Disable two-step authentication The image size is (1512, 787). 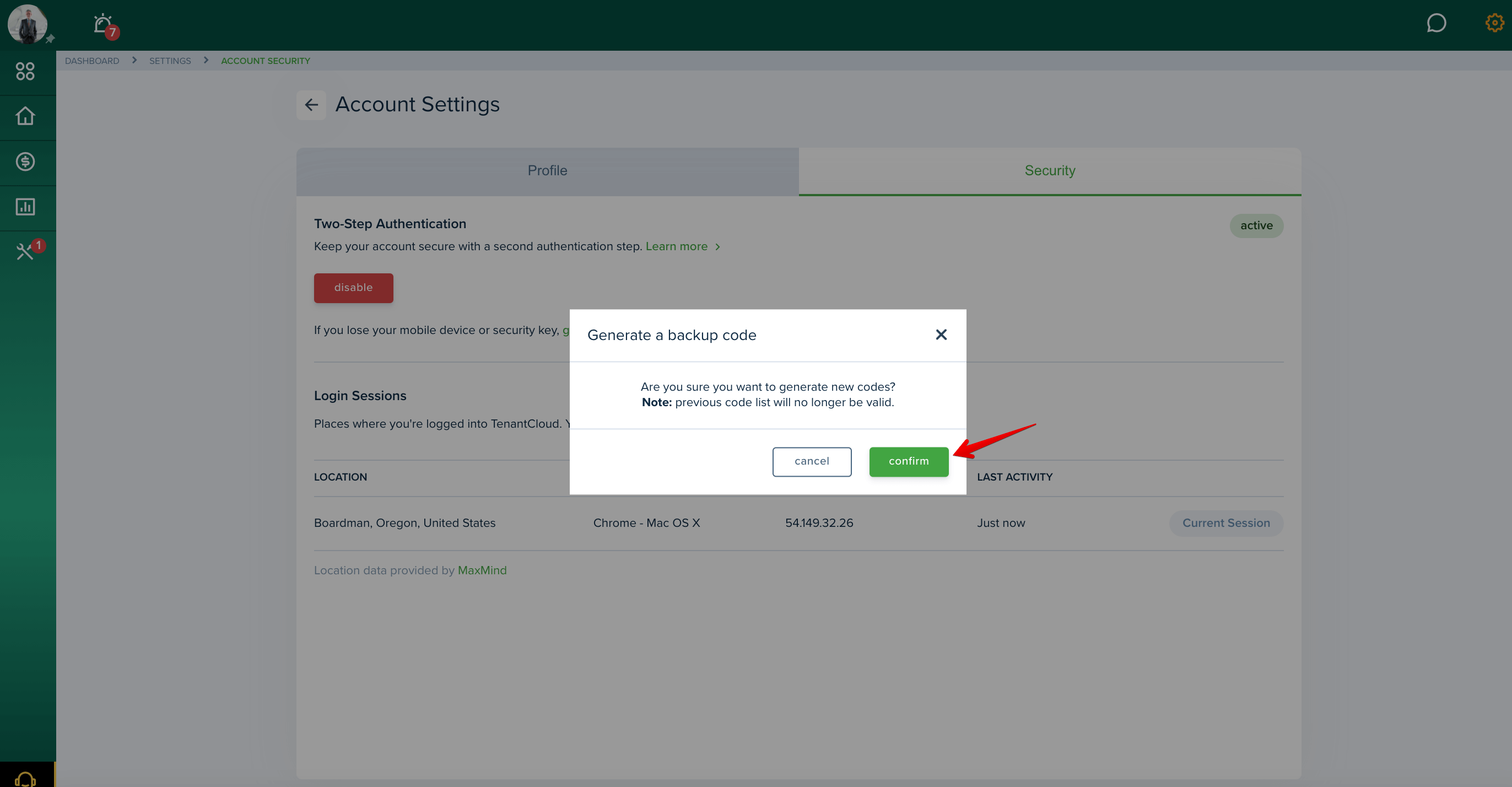[353, 288]
